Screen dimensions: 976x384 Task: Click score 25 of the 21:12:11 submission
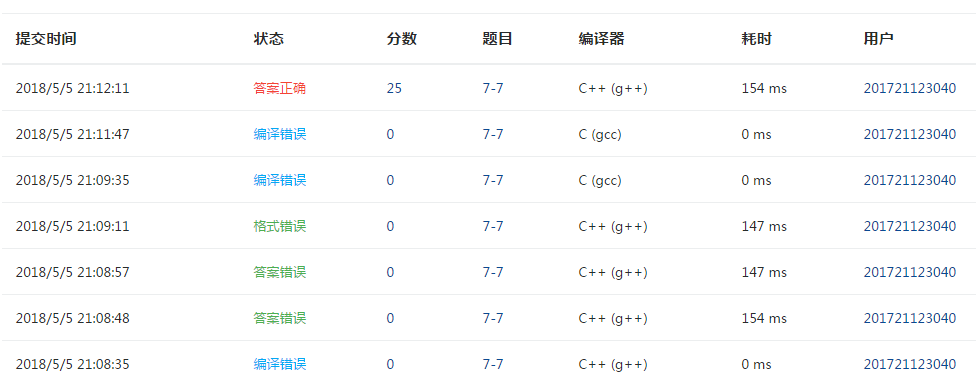pyautogui.click(x=394, y=88)
